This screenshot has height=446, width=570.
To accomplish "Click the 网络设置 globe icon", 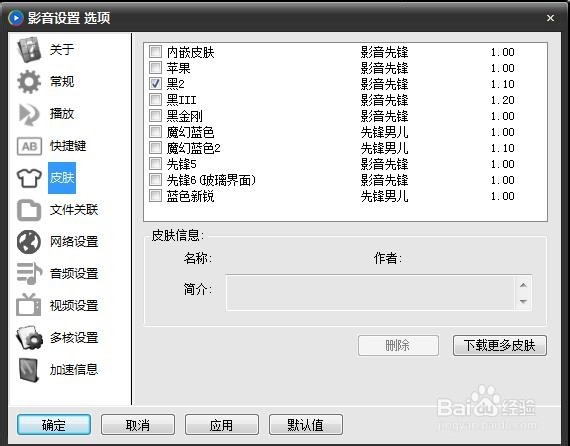I will pyautogui.click(x=29, y=242).
